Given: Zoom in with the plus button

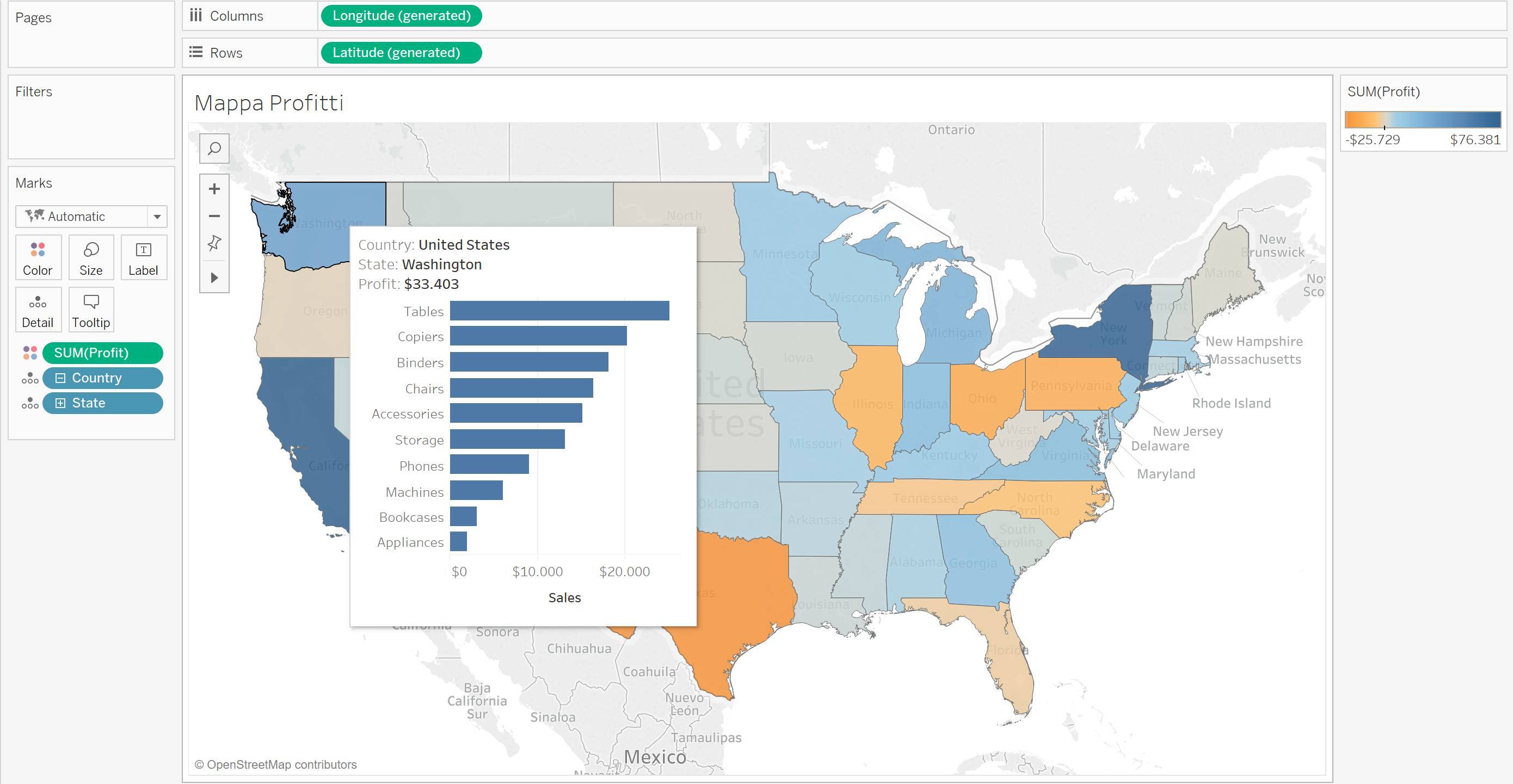Looking at the screenshot, I should click(x=214, y=189).
